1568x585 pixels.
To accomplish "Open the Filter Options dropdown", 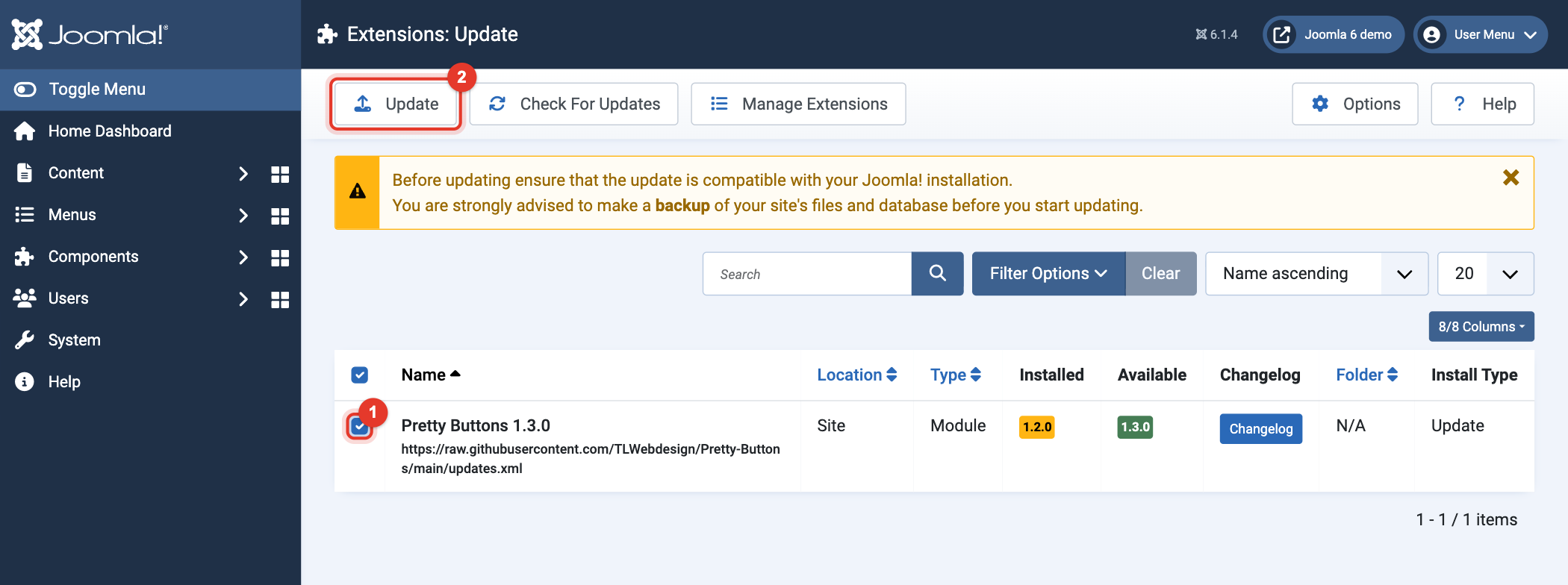I will pos(1048,274).
